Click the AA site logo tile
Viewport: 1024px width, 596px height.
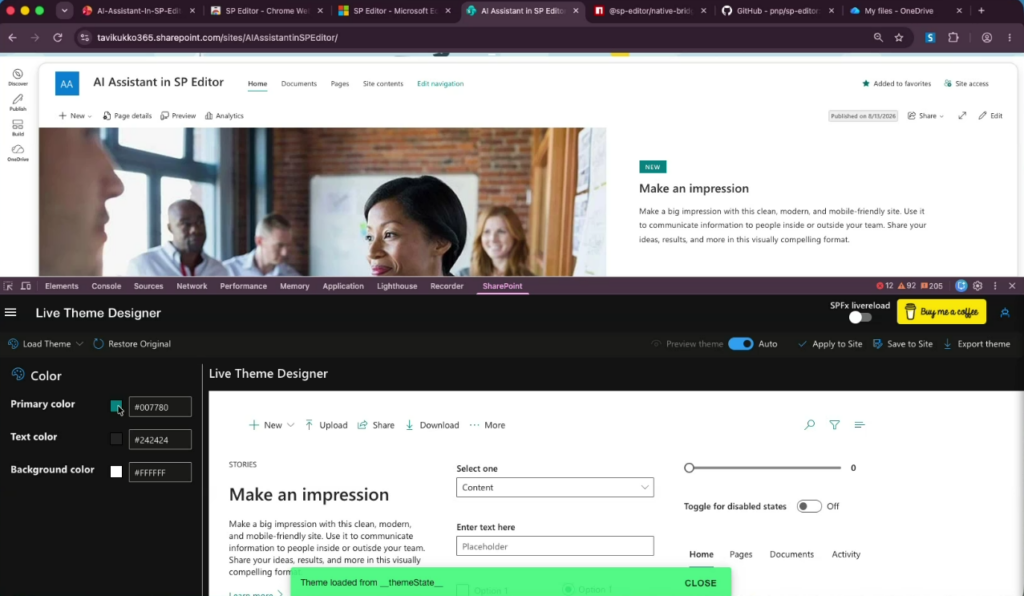(67, 84)
